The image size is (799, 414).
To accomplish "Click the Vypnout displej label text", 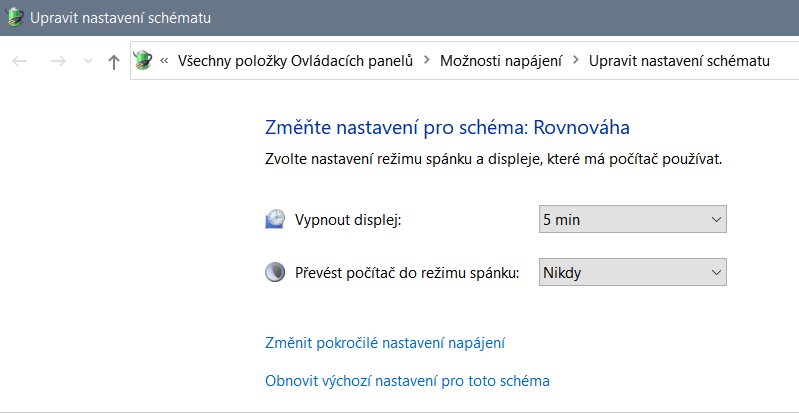I will 348,220.
